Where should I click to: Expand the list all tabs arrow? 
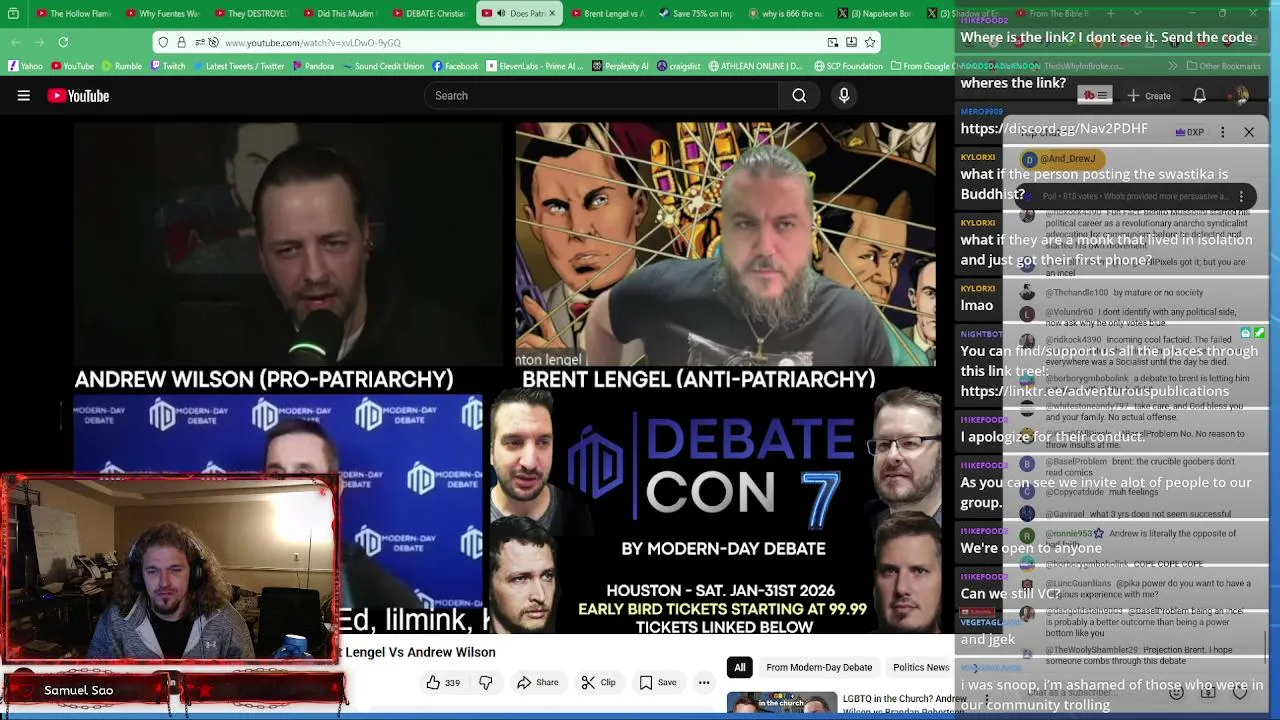click(1135, 13)
